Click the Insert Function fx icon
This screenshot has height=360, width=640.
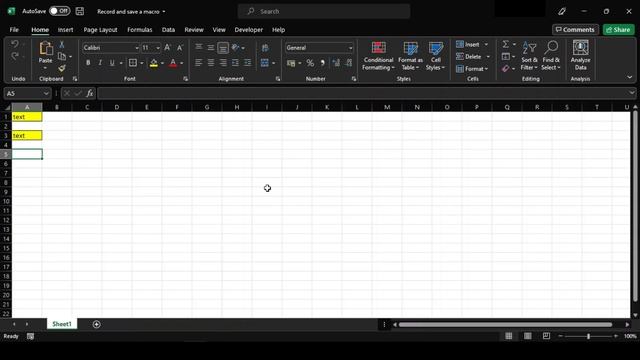tap(90, 93)
